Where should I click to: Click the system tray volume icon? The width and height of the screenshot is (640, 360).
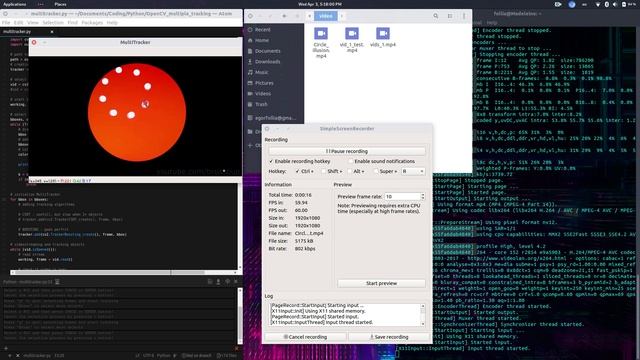coord(615,4)
